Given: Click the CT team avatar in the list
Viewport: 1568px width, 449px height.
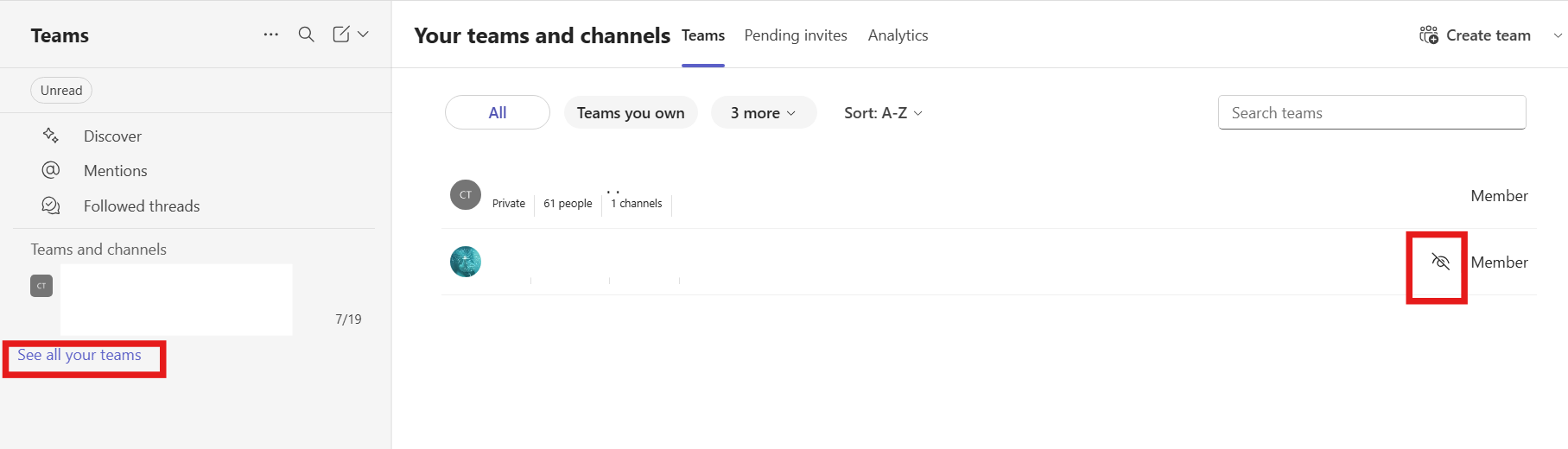Looking at the screenshot, I should point(466,194).
